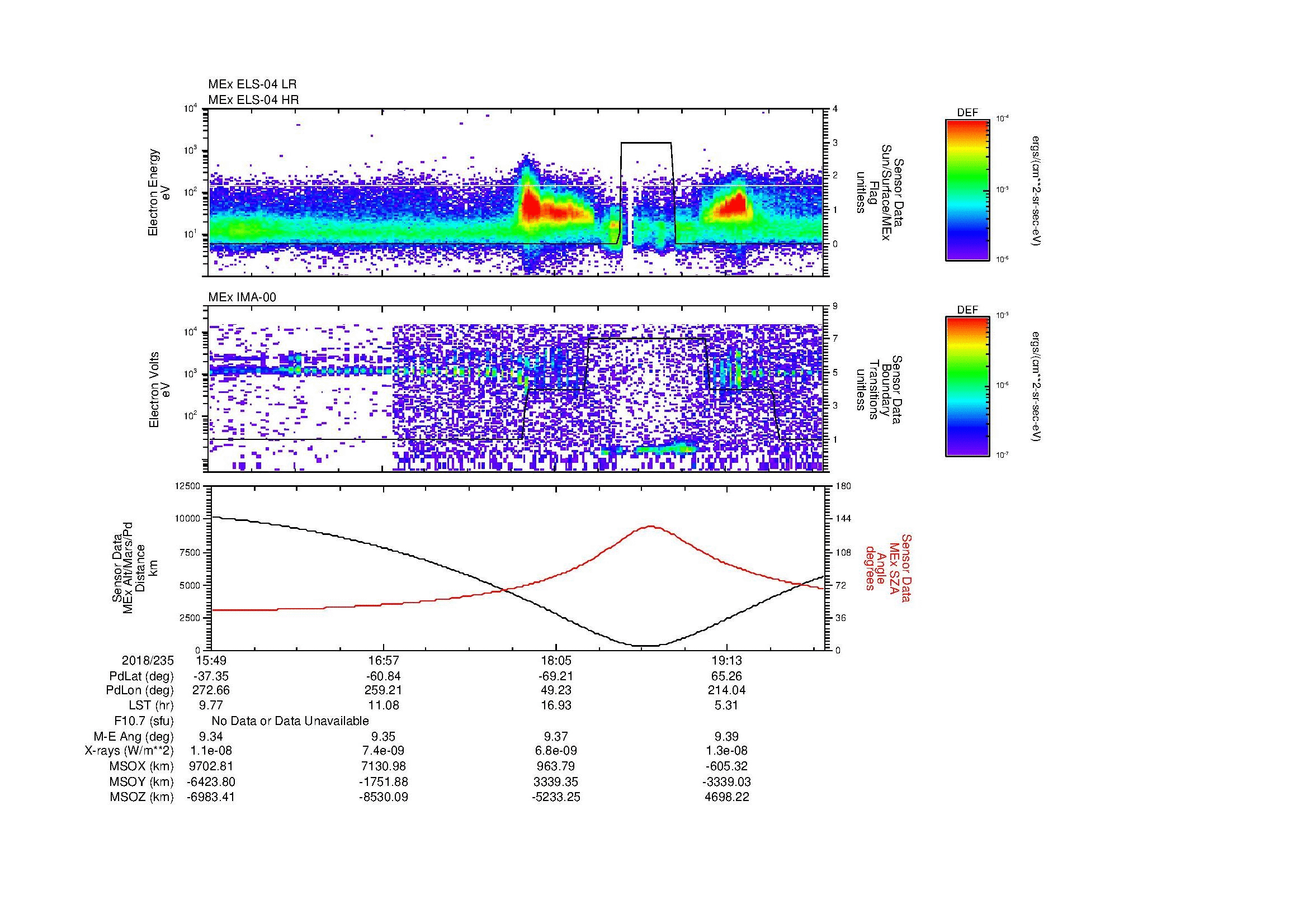Click the 'MEx IMA-00' panel title
The height and width of the screenshot is (924, 1308).
(242, 297)
